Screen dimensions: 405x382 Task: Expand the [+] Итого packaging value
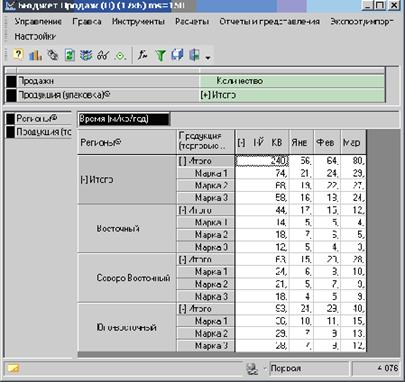click(218, 95)
